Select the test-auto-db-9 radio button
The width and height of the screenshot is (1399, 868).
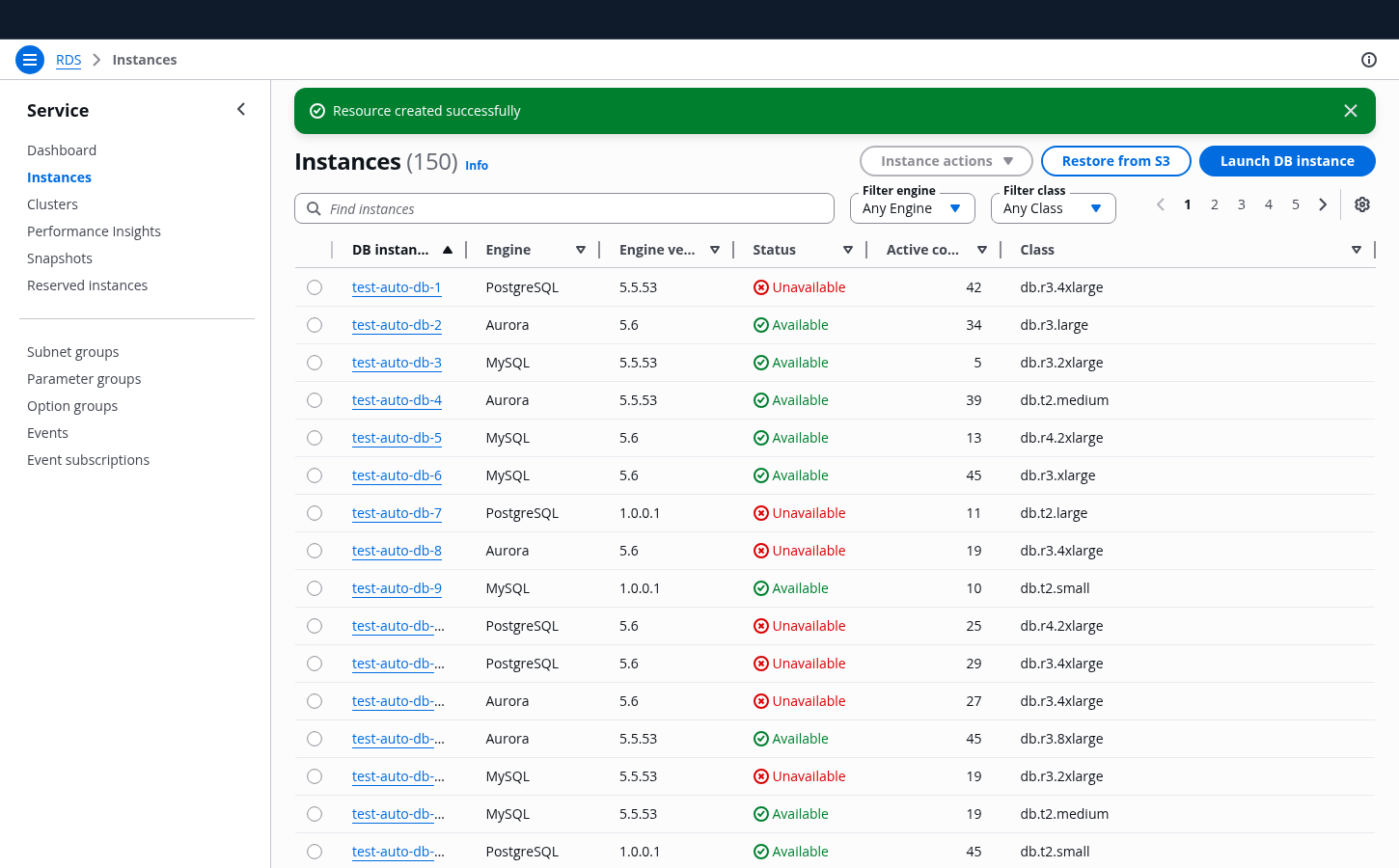coord(315,588)
